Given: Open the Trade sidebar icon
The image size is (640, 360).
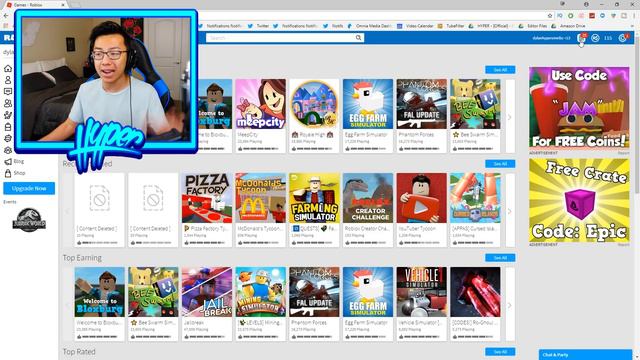Looking at the screenshot, I should [8, 138].
